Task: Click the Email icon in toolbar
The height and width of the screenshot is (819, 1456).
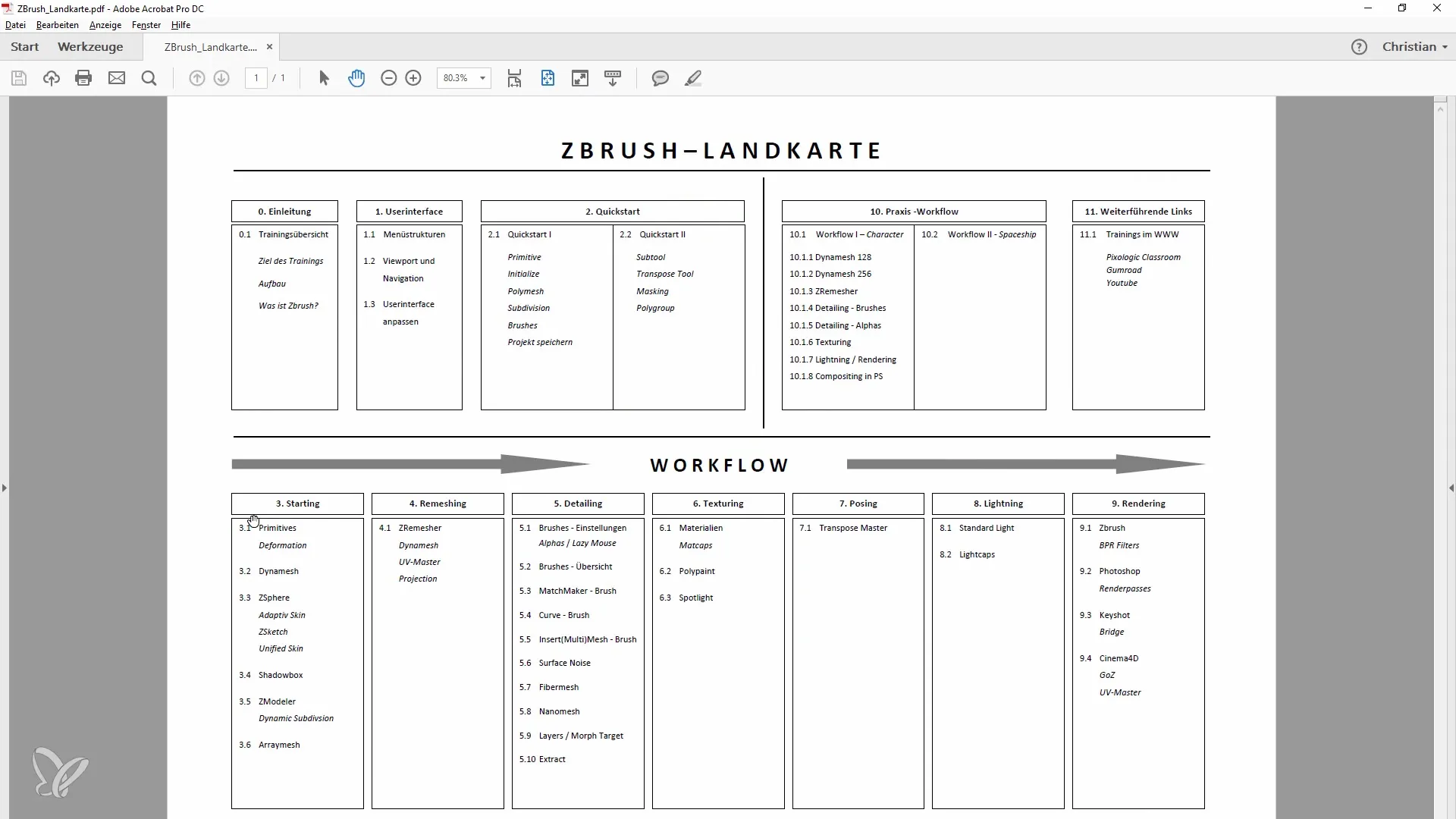Action: click(x=115, y=78)
